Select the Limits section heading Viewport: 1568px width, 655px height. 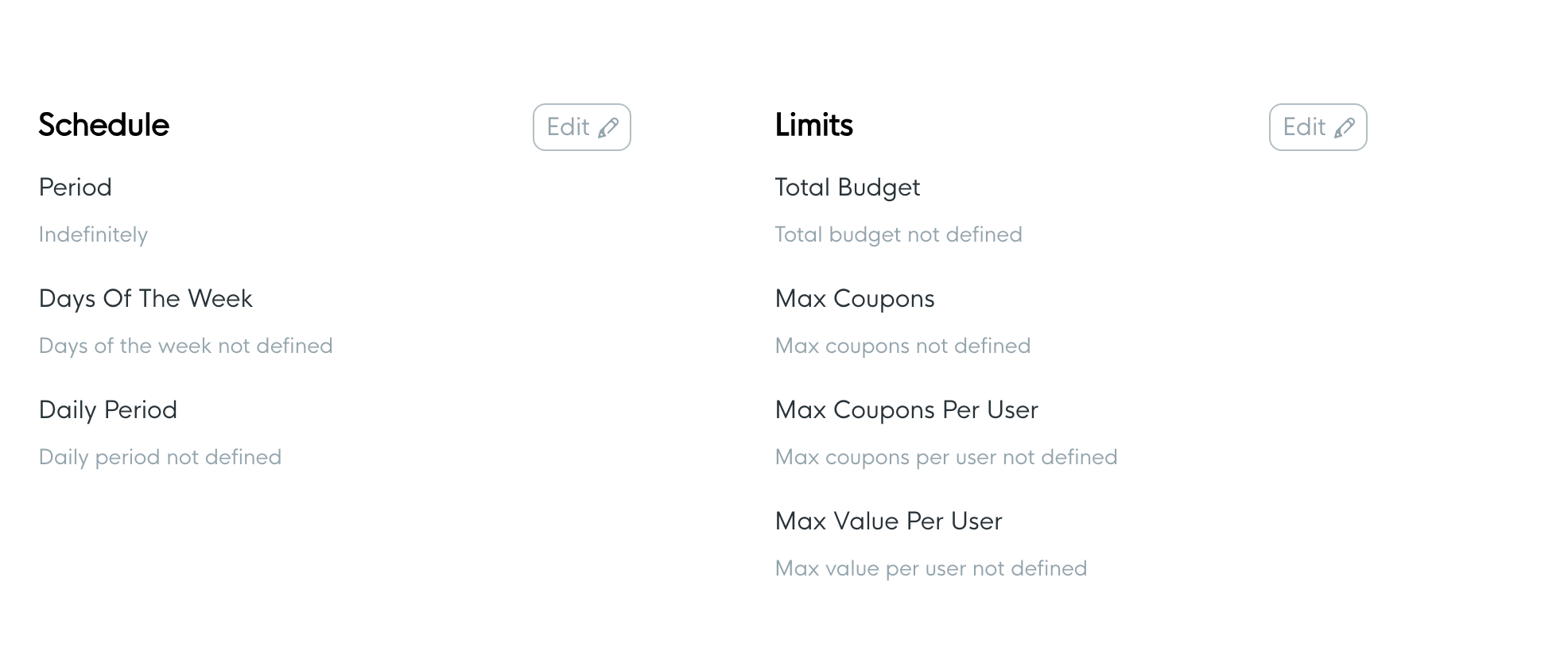click(814, 125)
